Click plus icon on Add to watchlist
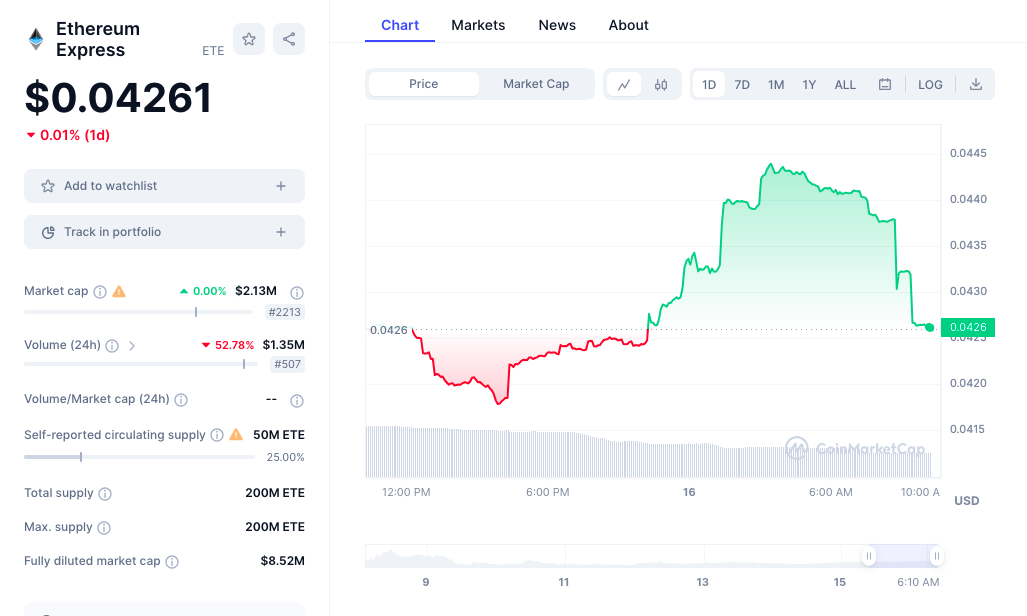The width and height of the screenshot is (1027, 616). (x=281, y=186)
